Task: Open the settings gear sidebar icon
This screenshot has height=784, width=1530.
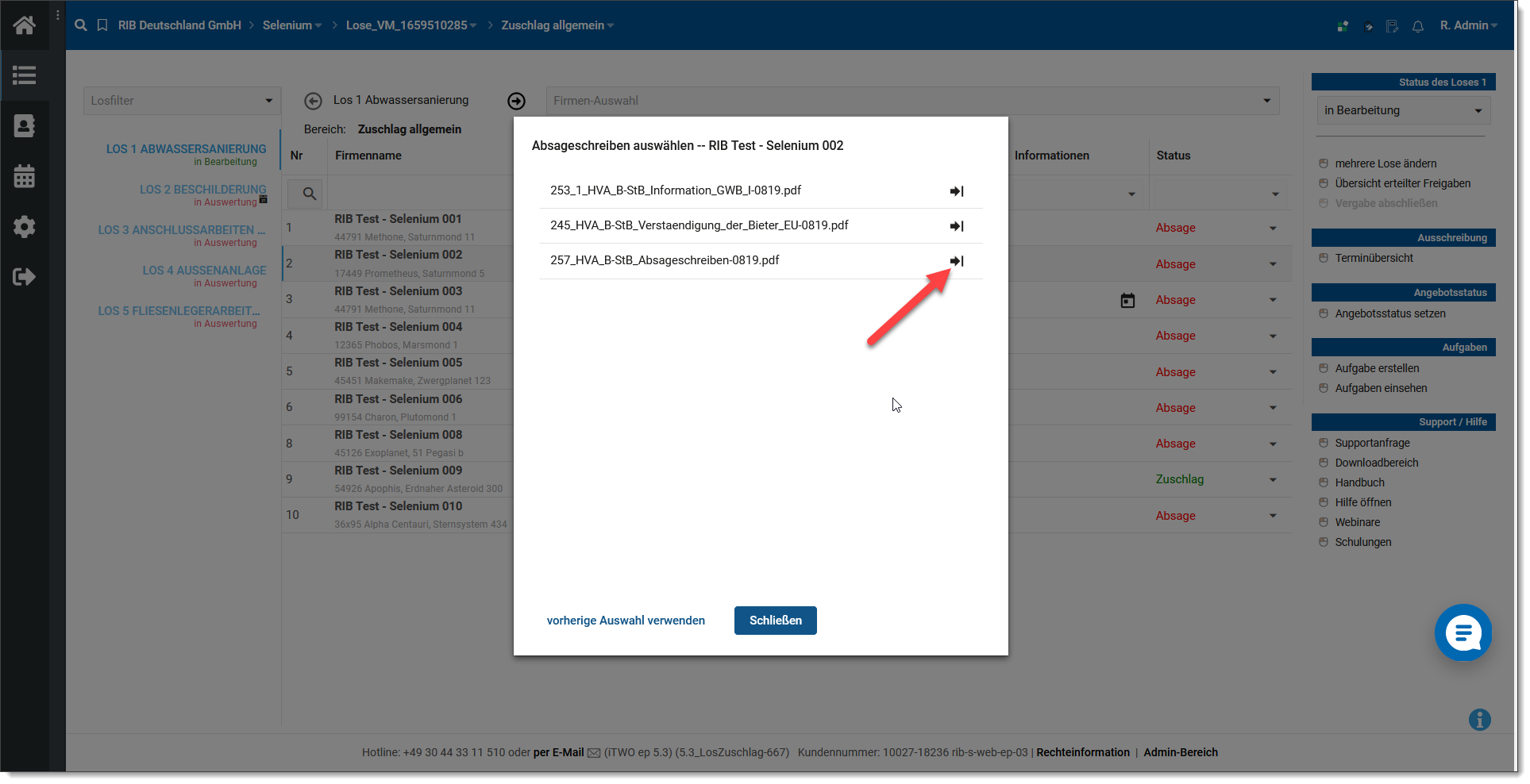Action: 24,227
